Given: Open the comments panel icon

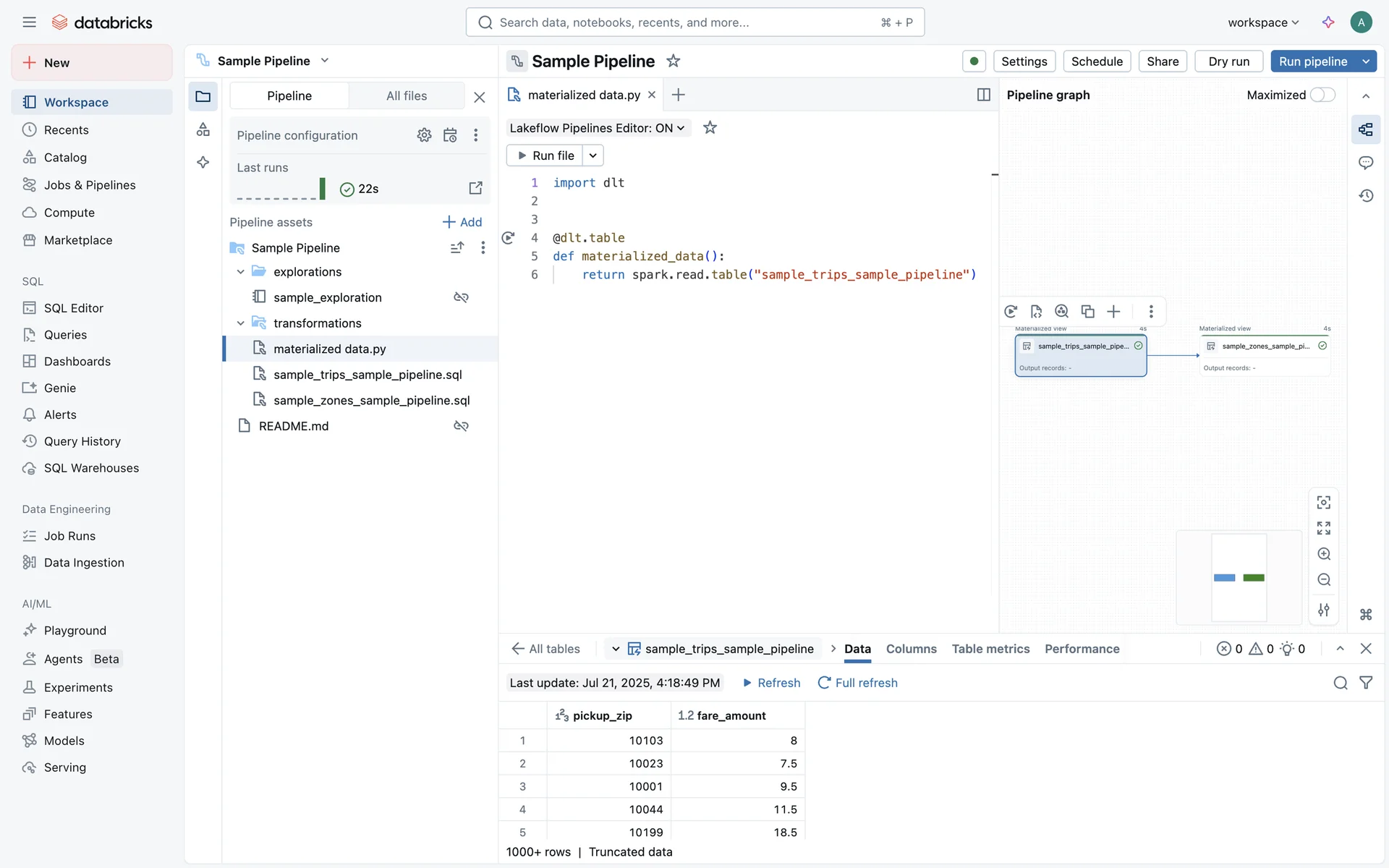Looking at the screenshot, I should click(x=1366, y=163).
